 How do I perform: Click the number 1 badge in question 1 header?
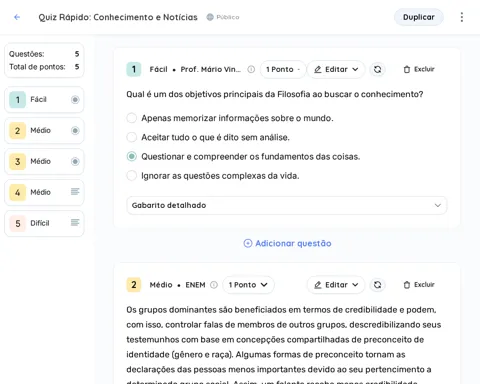point(134,69)
